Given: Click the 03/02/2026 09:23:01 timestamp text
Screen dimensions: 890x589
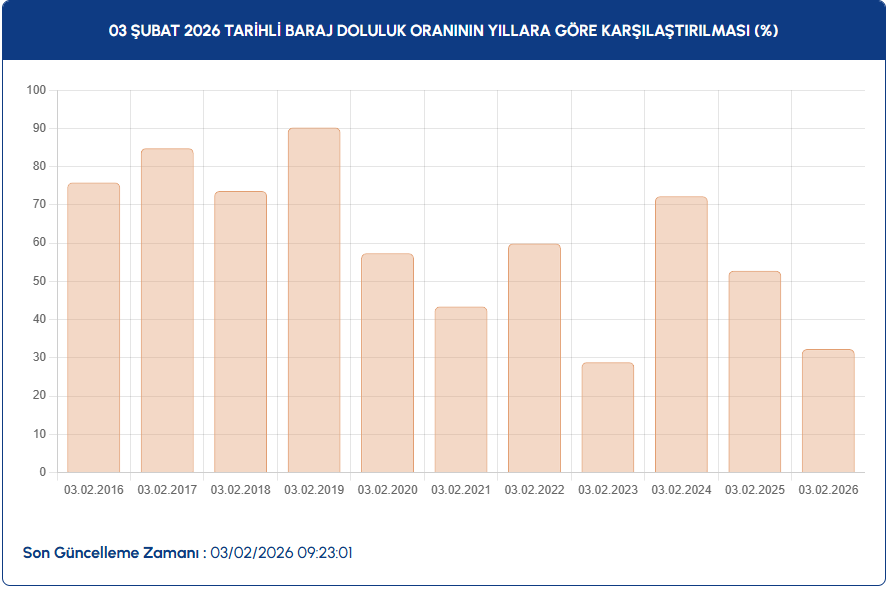Looking at the screenshot, I should pos(281,553).
